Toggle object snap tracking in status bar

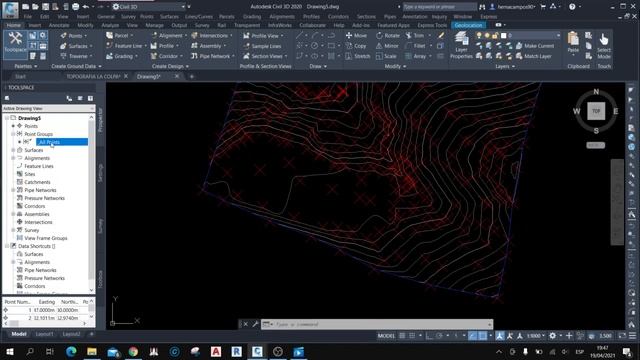(473, 336)
